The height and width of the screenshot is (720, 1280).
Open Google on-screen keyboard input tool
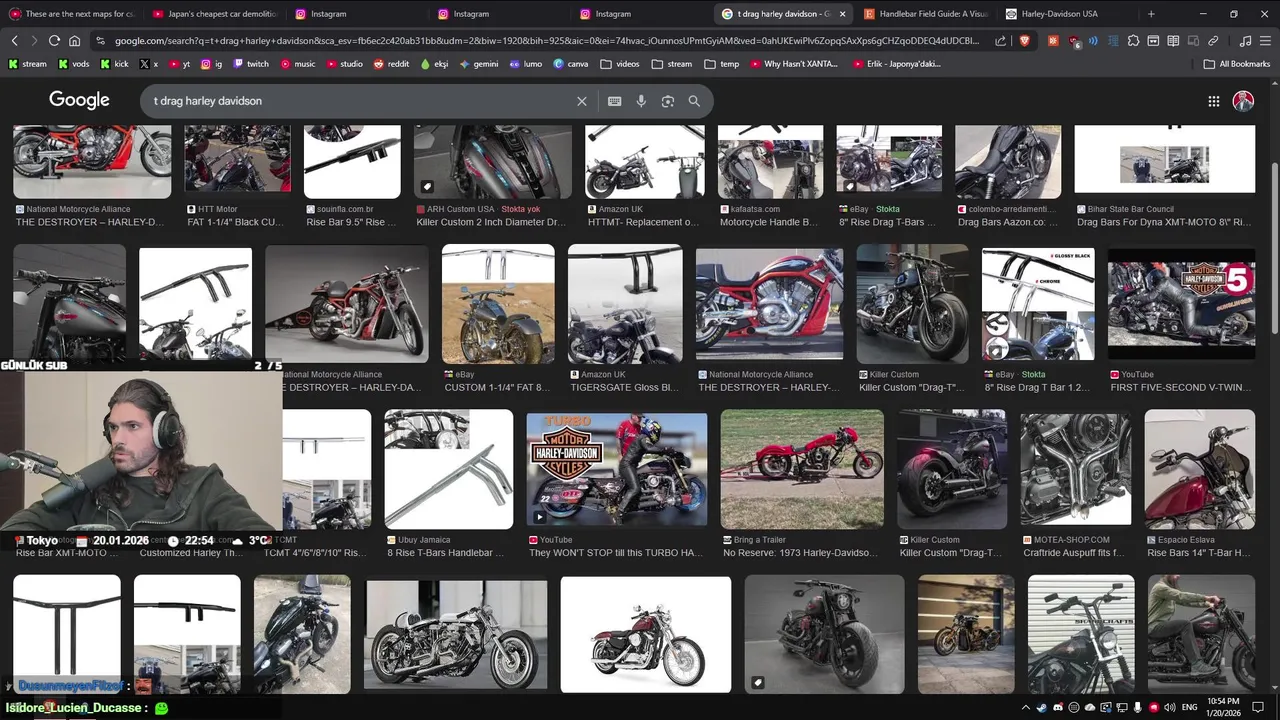614,101
